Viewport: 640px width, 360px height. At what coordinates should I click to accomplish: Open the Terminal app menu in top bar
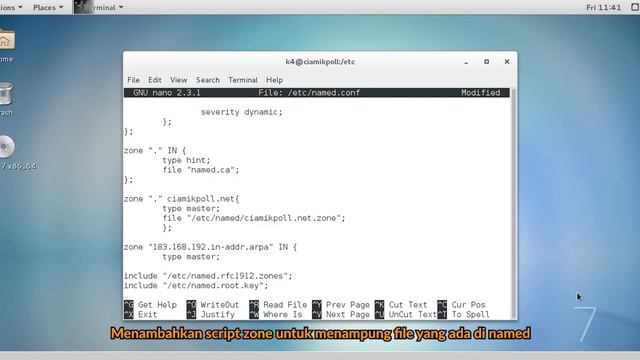(99, 7)
